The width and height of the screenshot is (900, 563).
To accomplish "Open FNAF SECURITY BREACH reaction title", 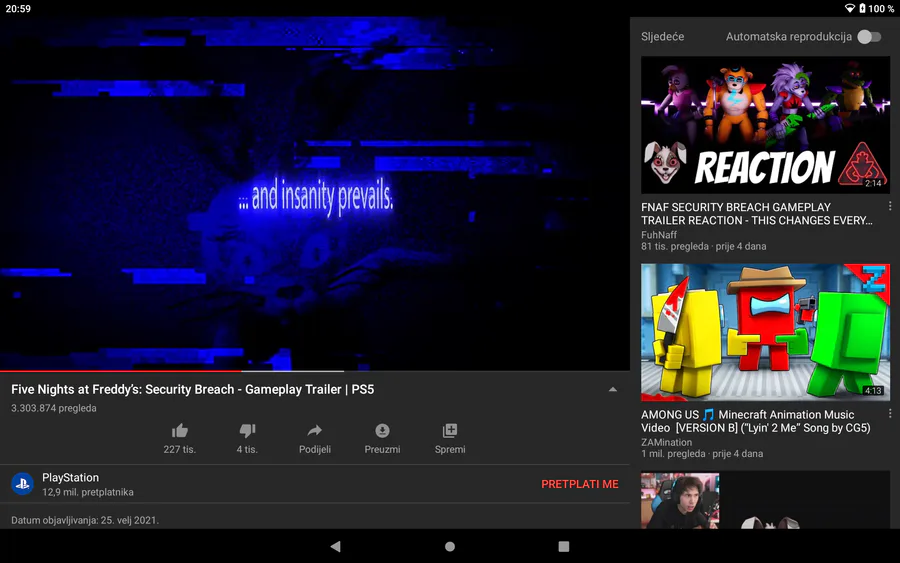I will point(757,213).
